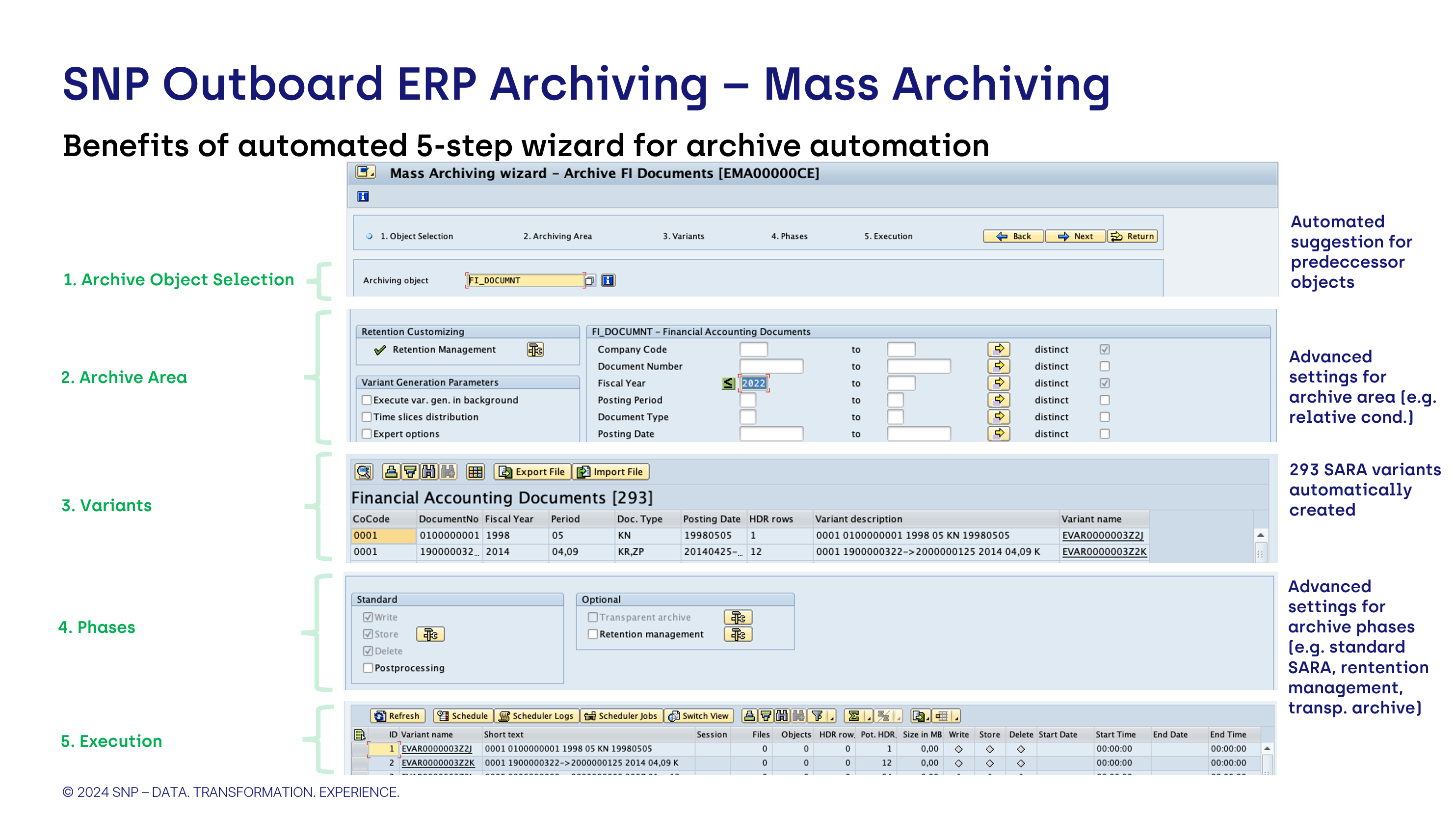Enable Time slices distribution
This screenshot has height=818, width=1456.
367,417
